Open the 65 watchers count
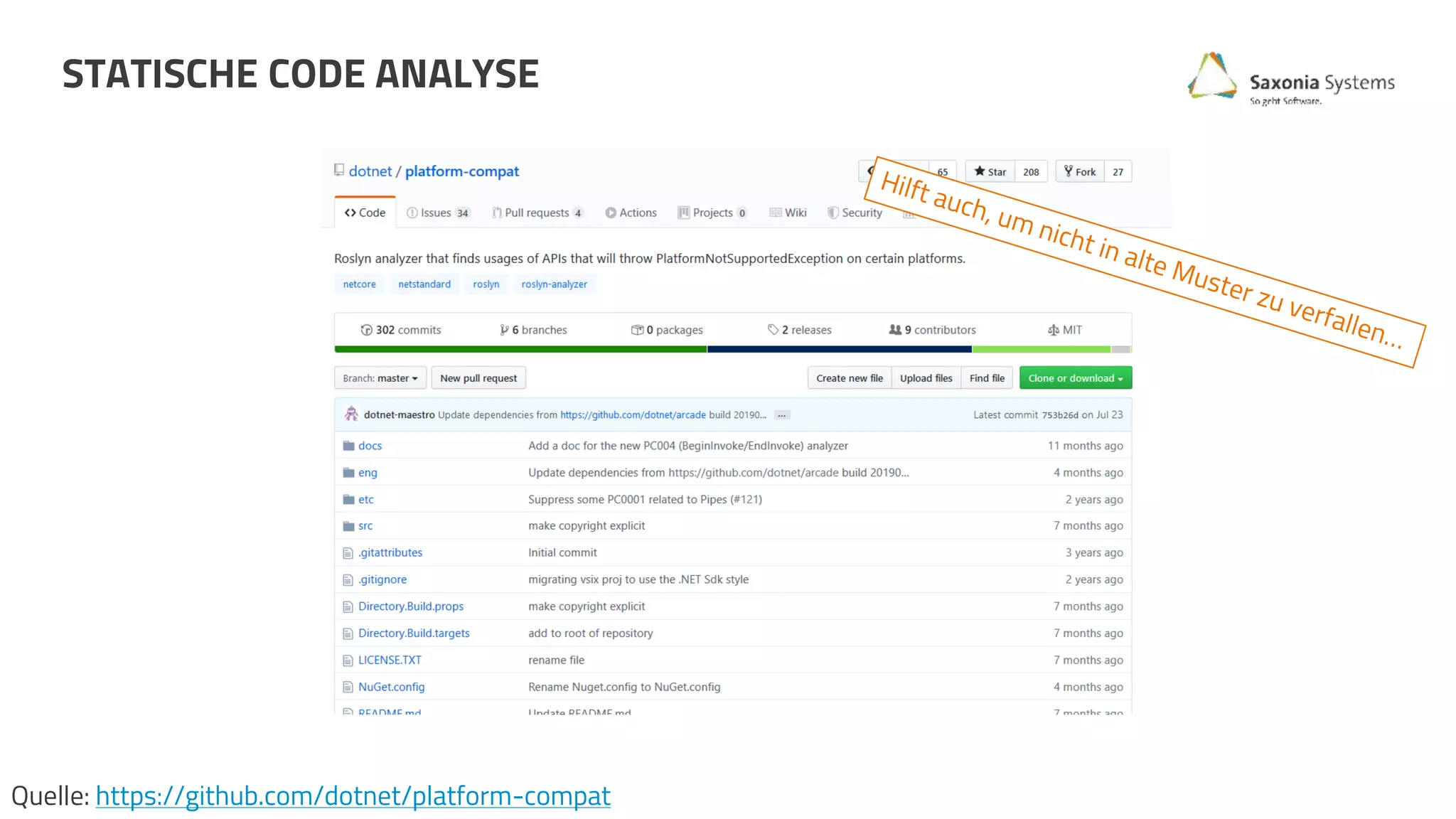The width and height of the screenshot is (1456, 819). (x=942, y=171)
